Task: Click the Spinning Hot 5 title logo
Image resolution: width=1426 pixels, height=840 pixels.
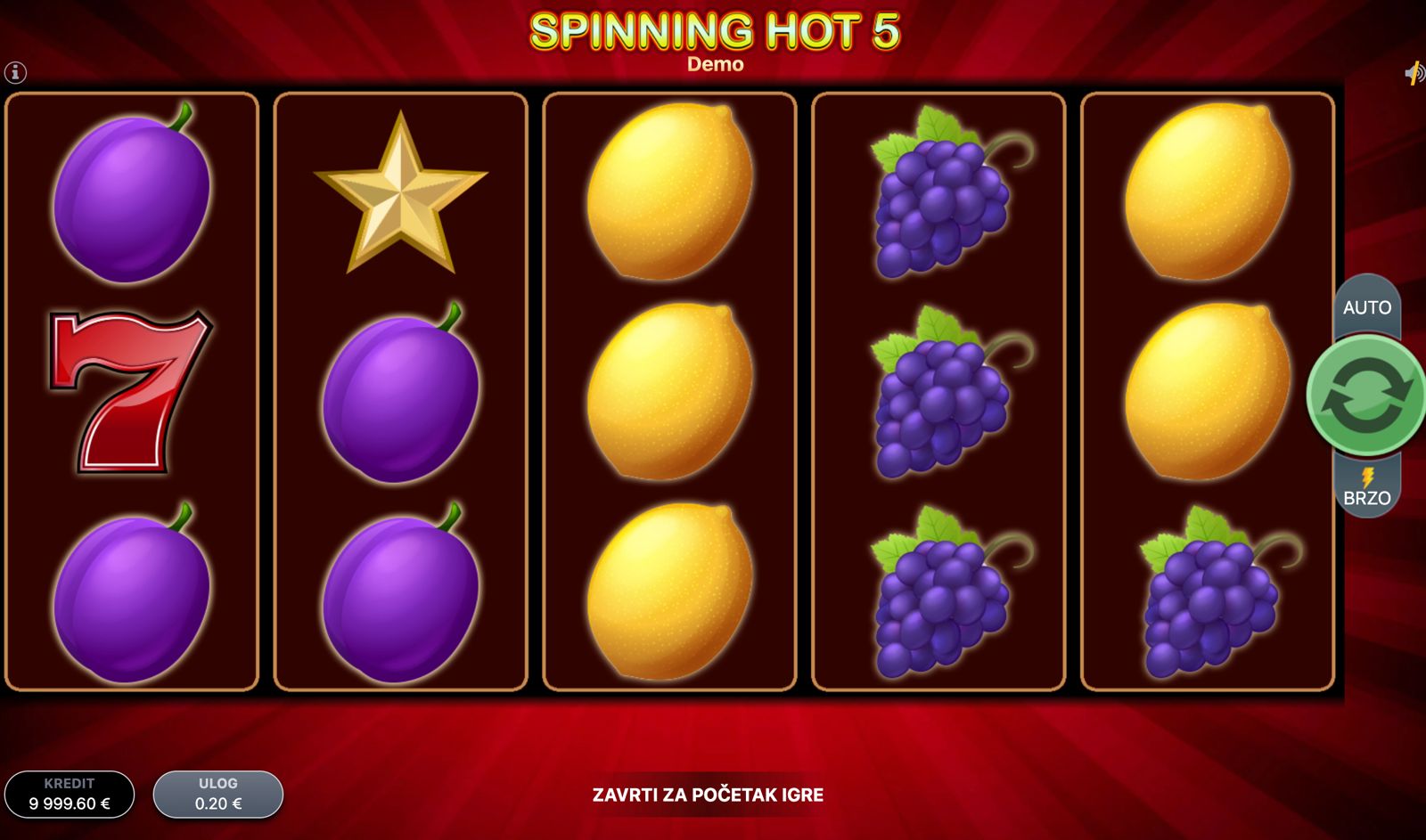Action: pos(715,31)
